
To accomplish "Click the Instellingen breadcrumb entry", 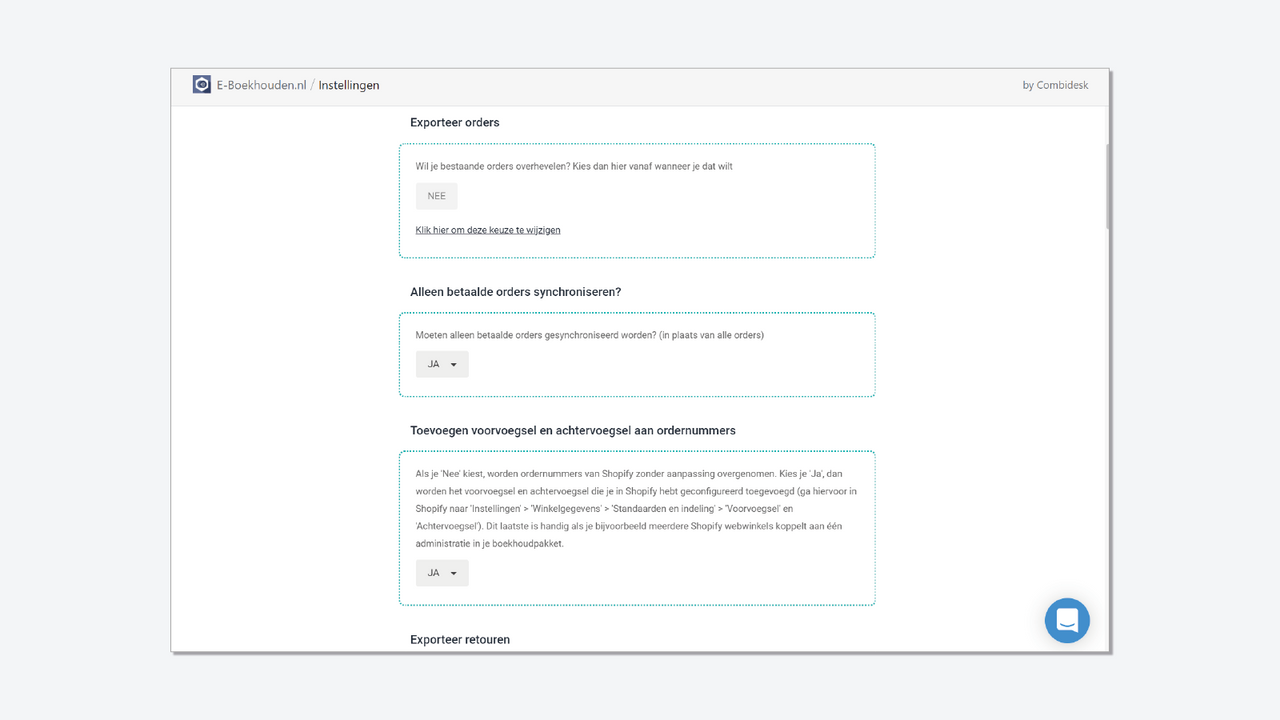I will coord(348,85).
